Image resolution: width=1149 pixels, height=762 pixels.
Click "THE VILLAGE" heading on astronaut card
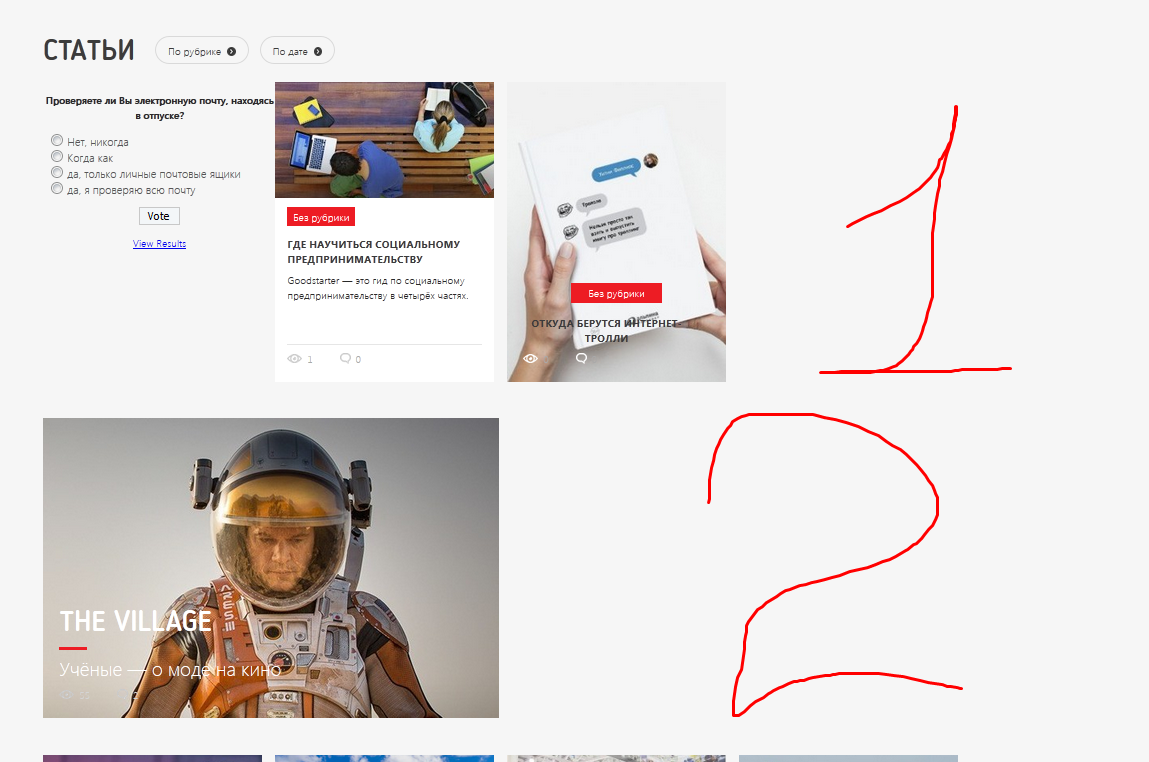(136, 621)
